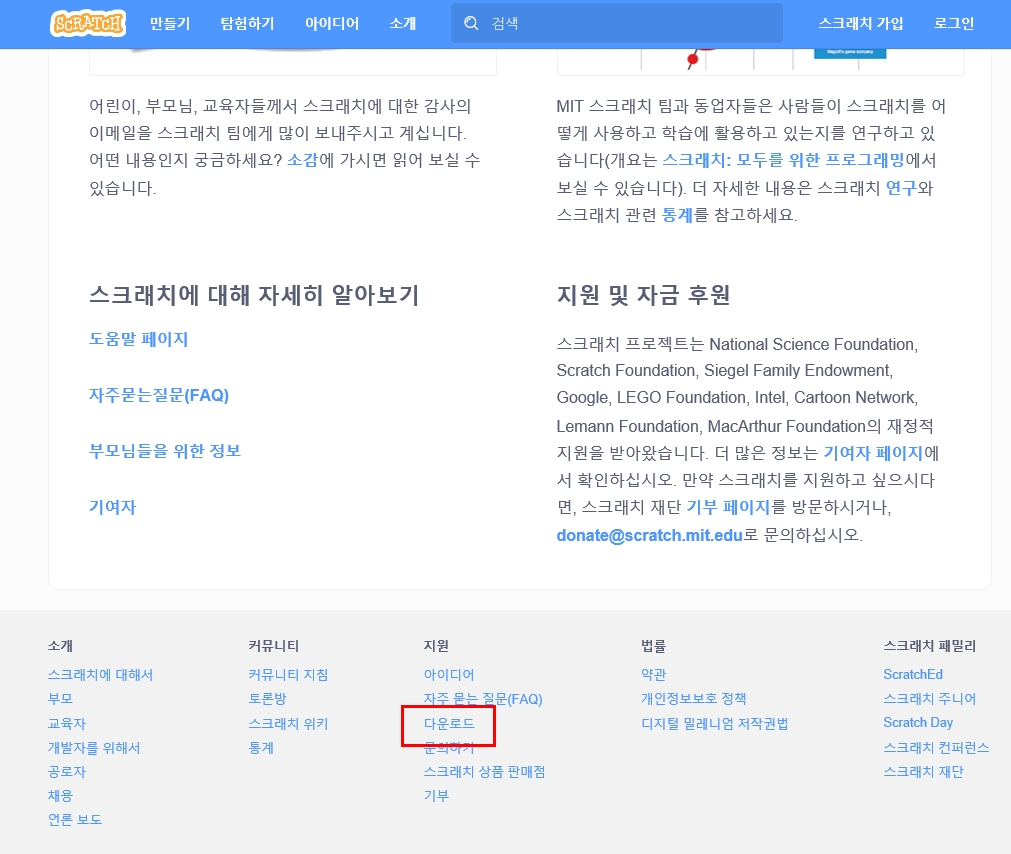
Task: Open footer link 공로자
Action: 66,772
